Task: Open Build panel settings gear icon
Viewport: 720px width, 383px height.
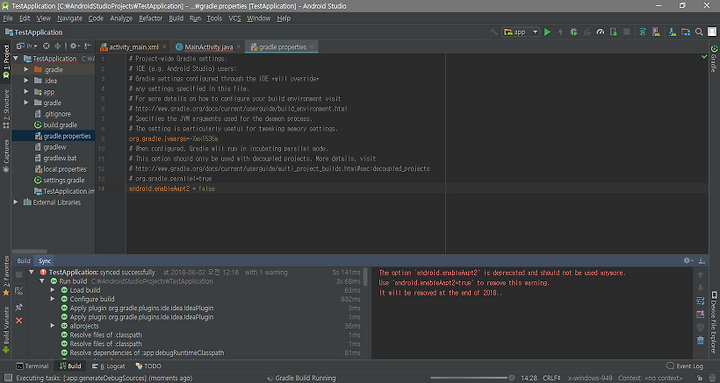Action: [x=687, y=261]
